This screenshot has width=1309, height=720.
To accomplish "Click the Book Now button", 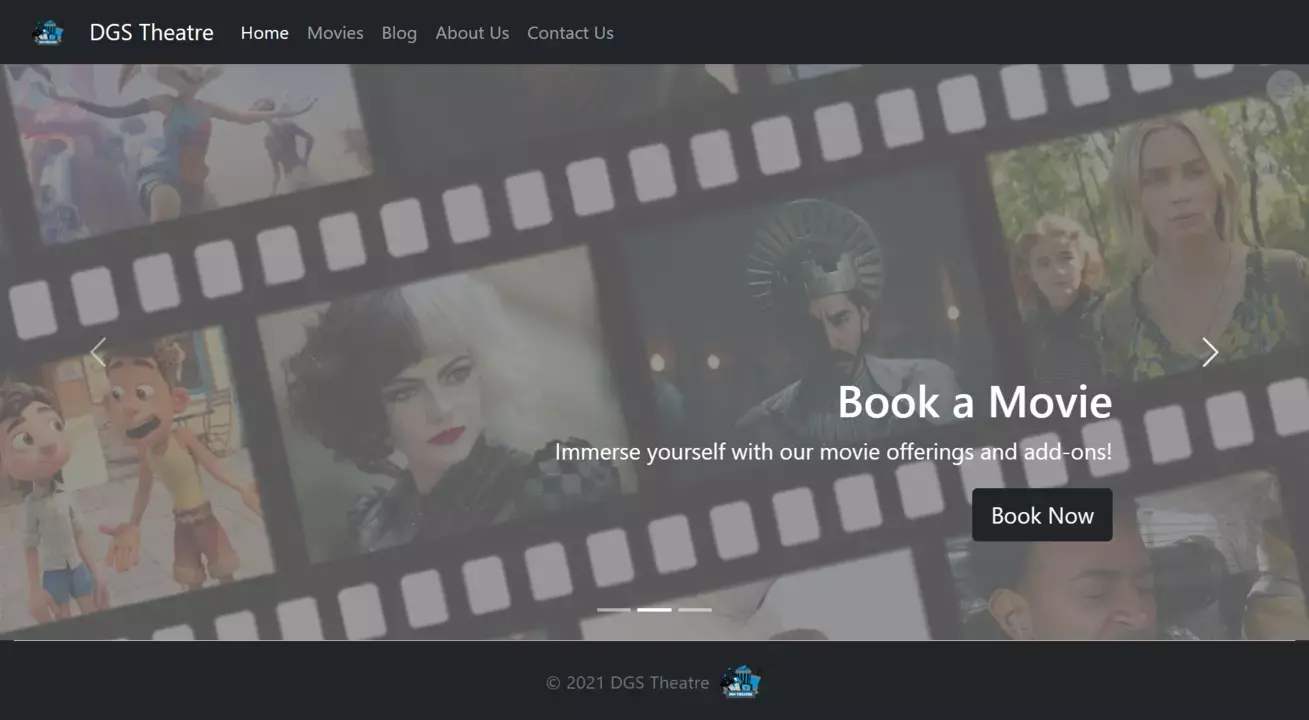I will pyautogui.click(x=1042, y=515).
